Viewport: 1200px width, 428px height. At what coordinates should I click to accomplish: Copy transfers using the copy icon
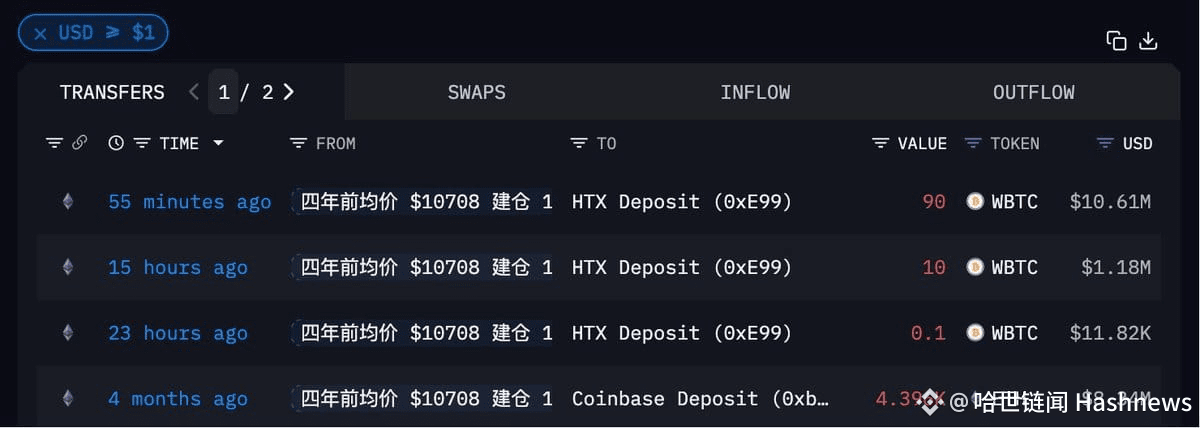pos(1116,40)
